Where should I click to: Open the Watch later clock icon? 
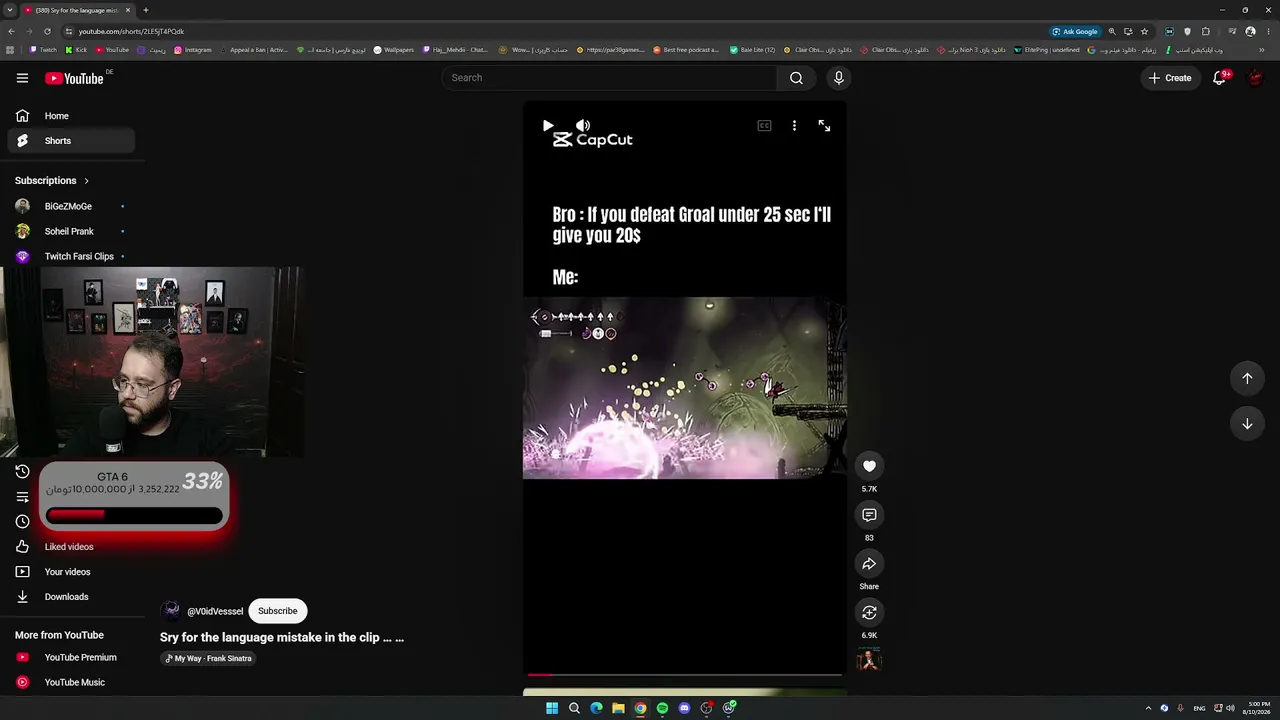22,521
